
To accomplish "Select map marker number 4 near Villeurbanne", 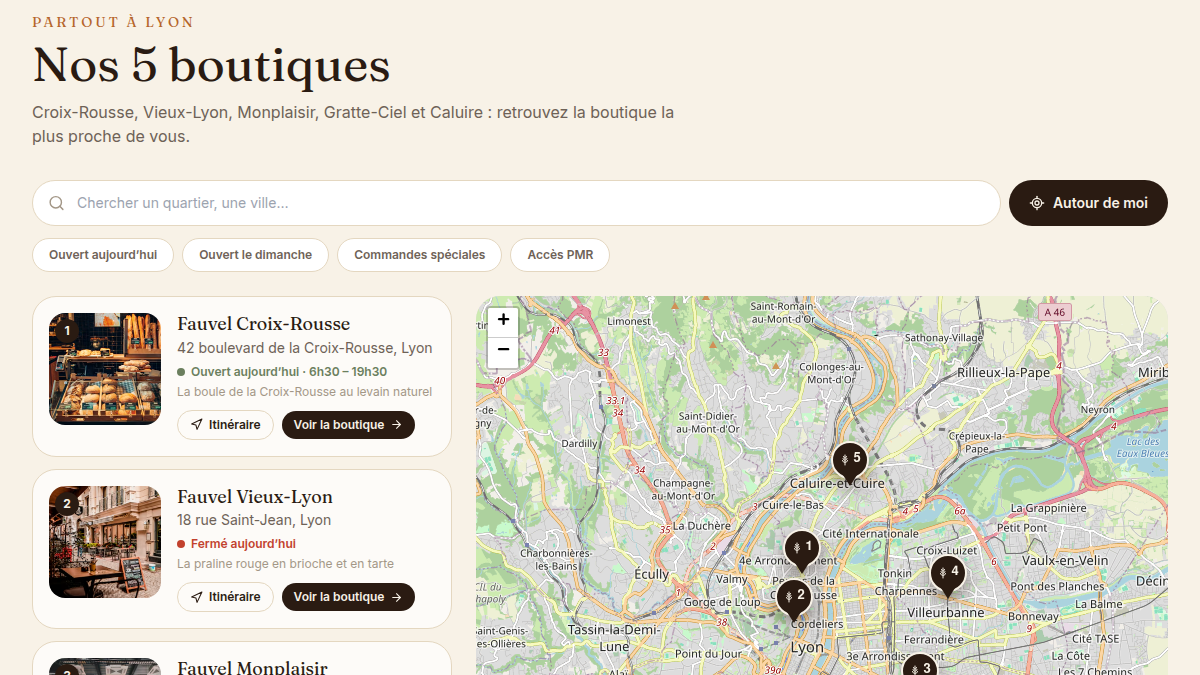I will 947,574.
